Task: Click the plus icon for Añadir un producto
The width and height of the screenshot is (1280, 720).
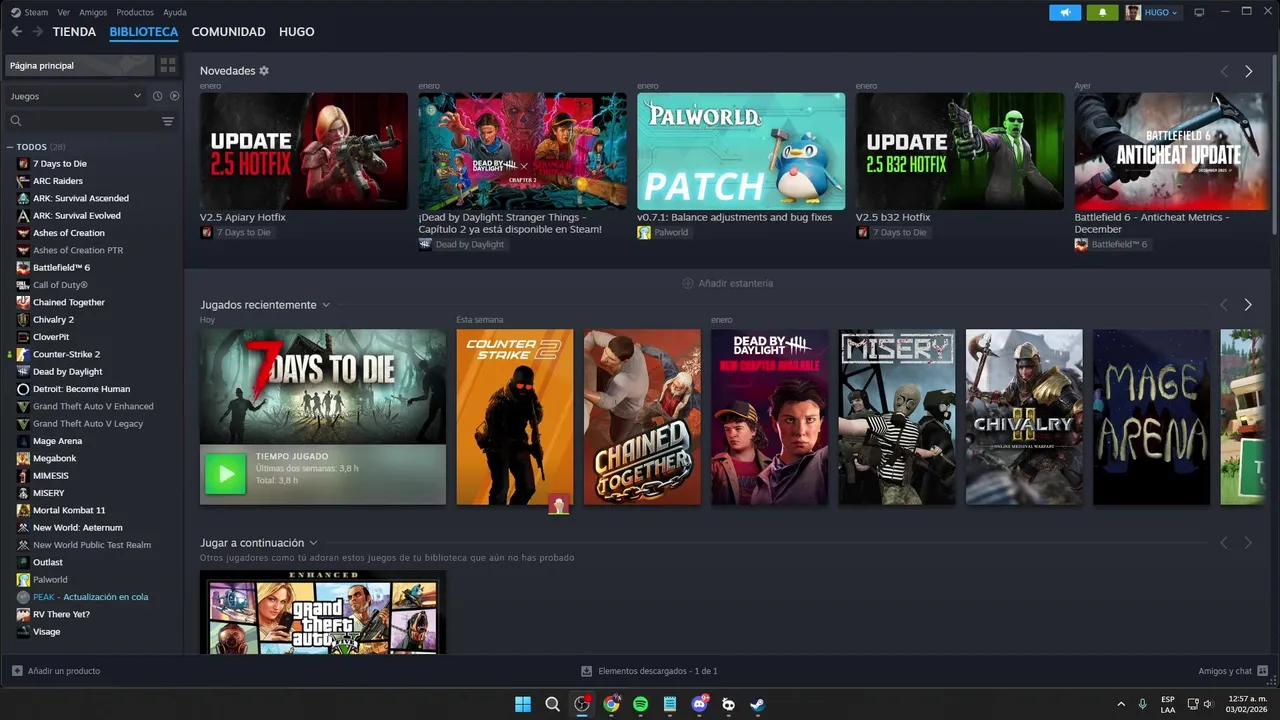Action: (17, 671)
